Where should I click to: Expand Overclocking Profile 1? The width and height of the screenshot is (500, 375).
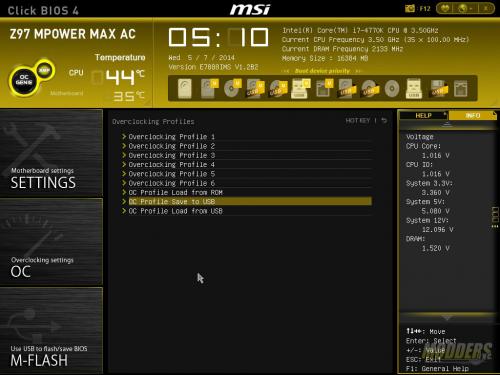[x=247, y=137]
